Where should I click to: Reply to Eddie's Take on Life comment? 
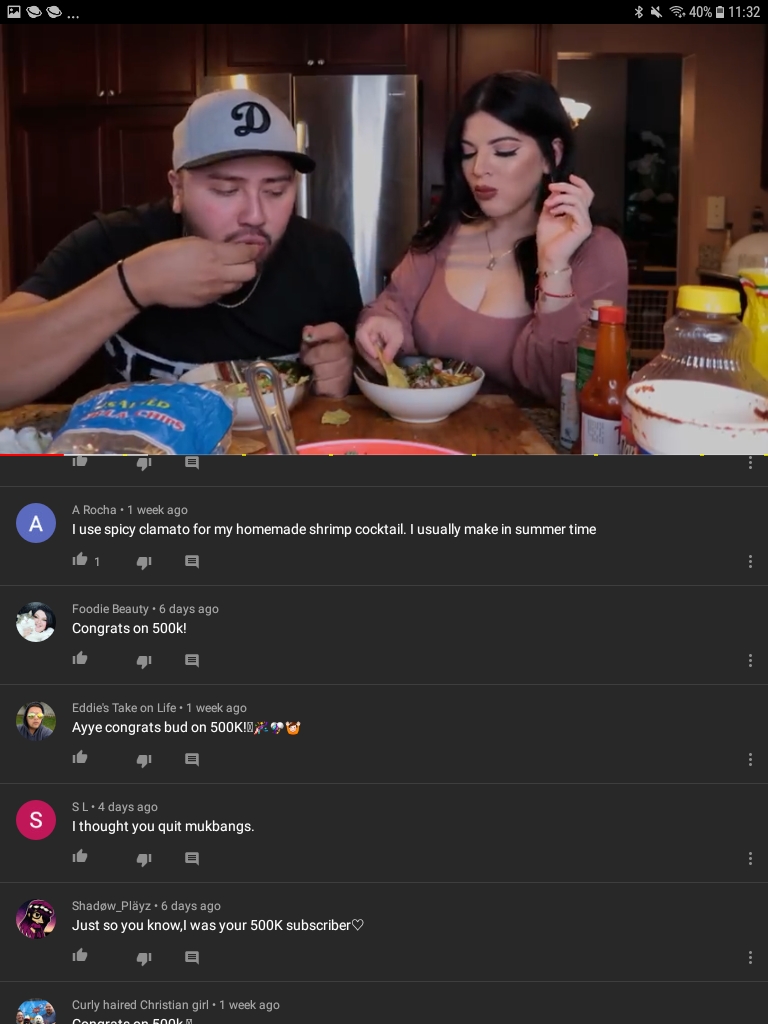[x=192, y=760]
